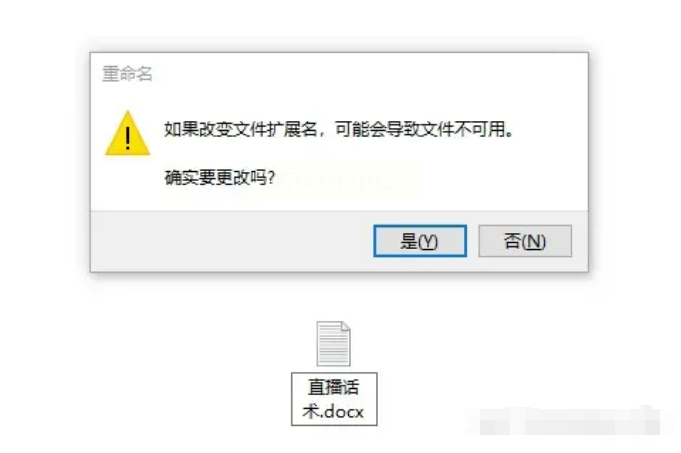Click the warning about changing file extension

(x=339, y=129)
